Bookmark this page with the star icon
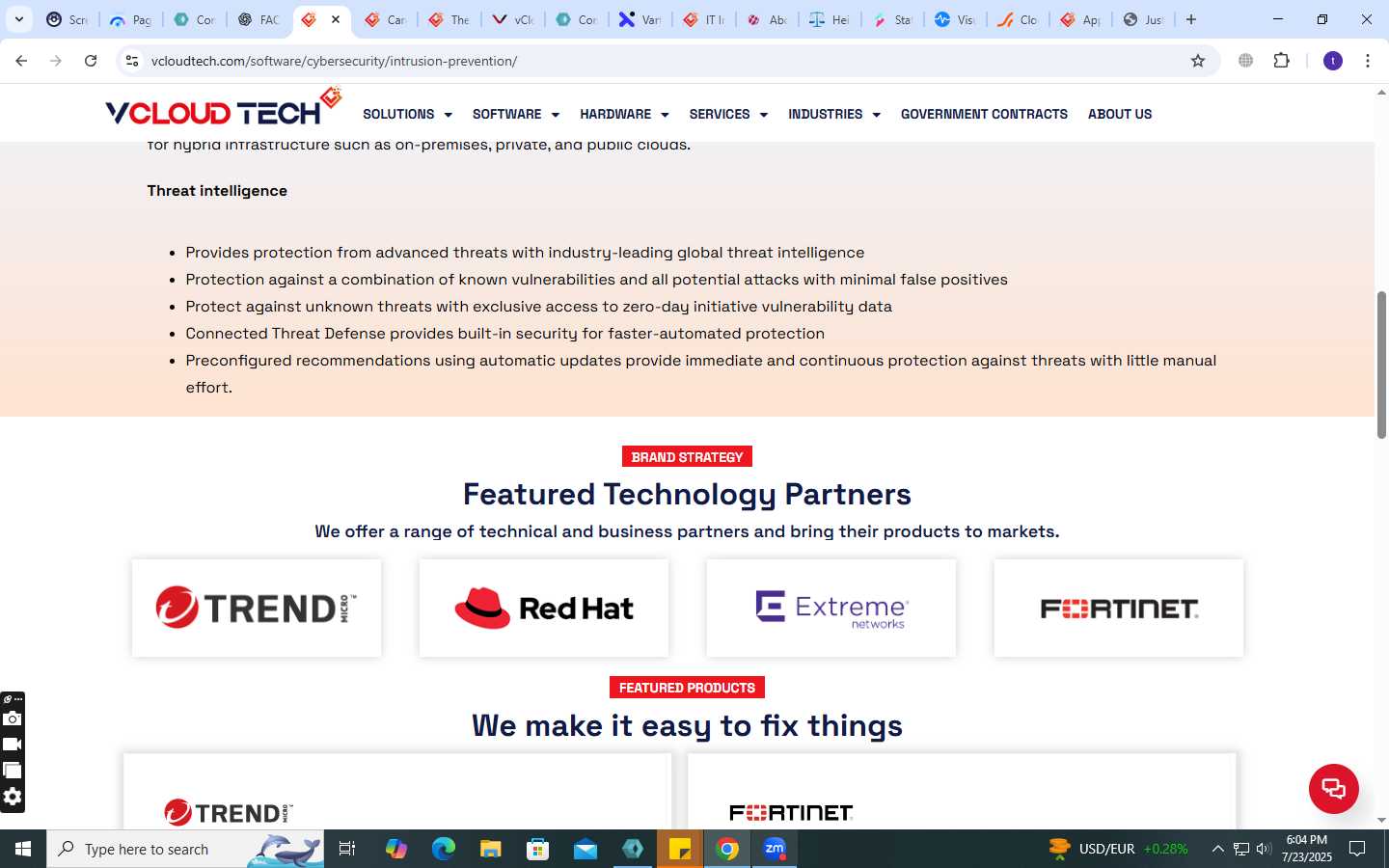 click(1198, 61)
